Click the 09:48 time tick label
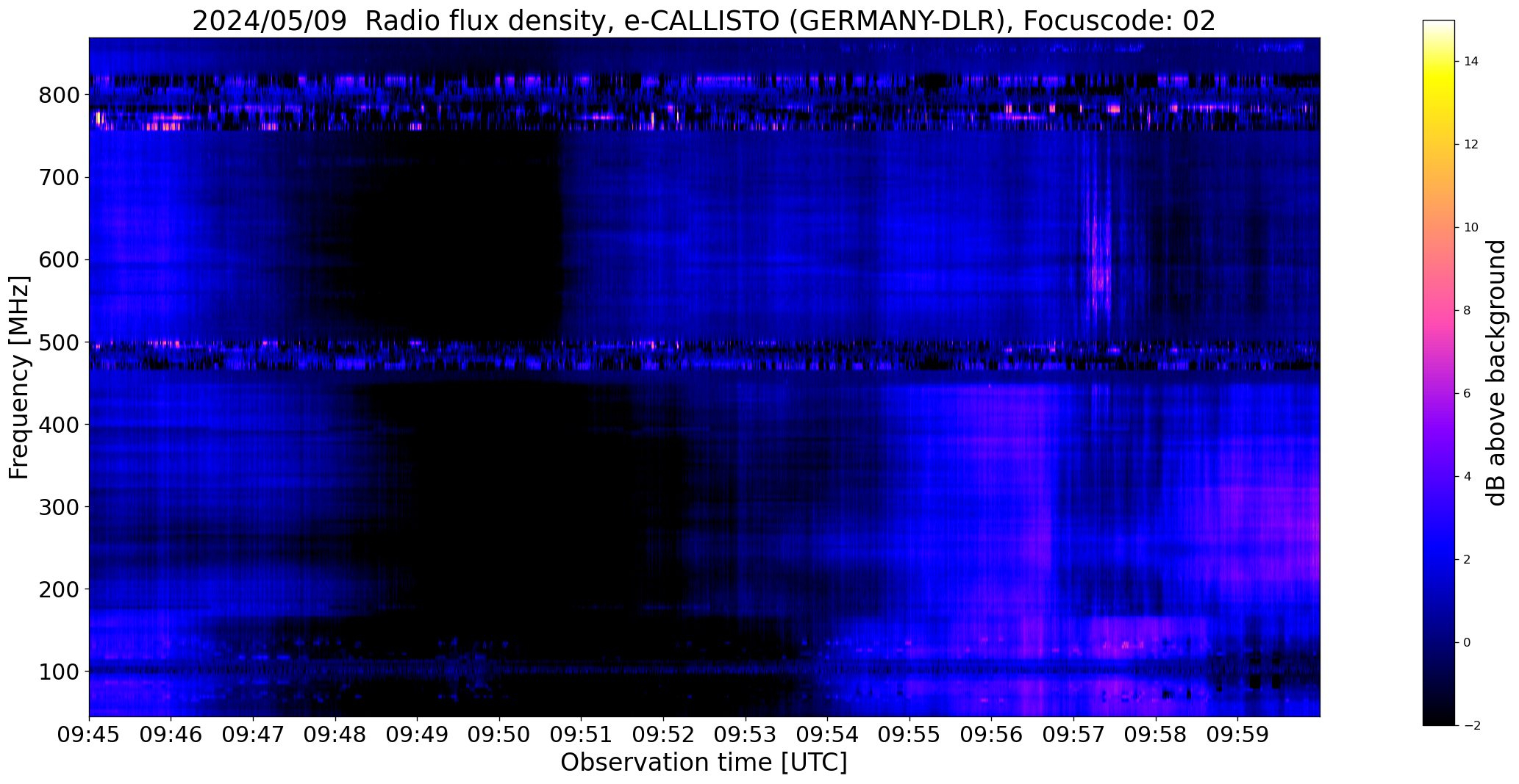Image resolution: width=1519 pixels, height=784 pixels. (335, 735)
